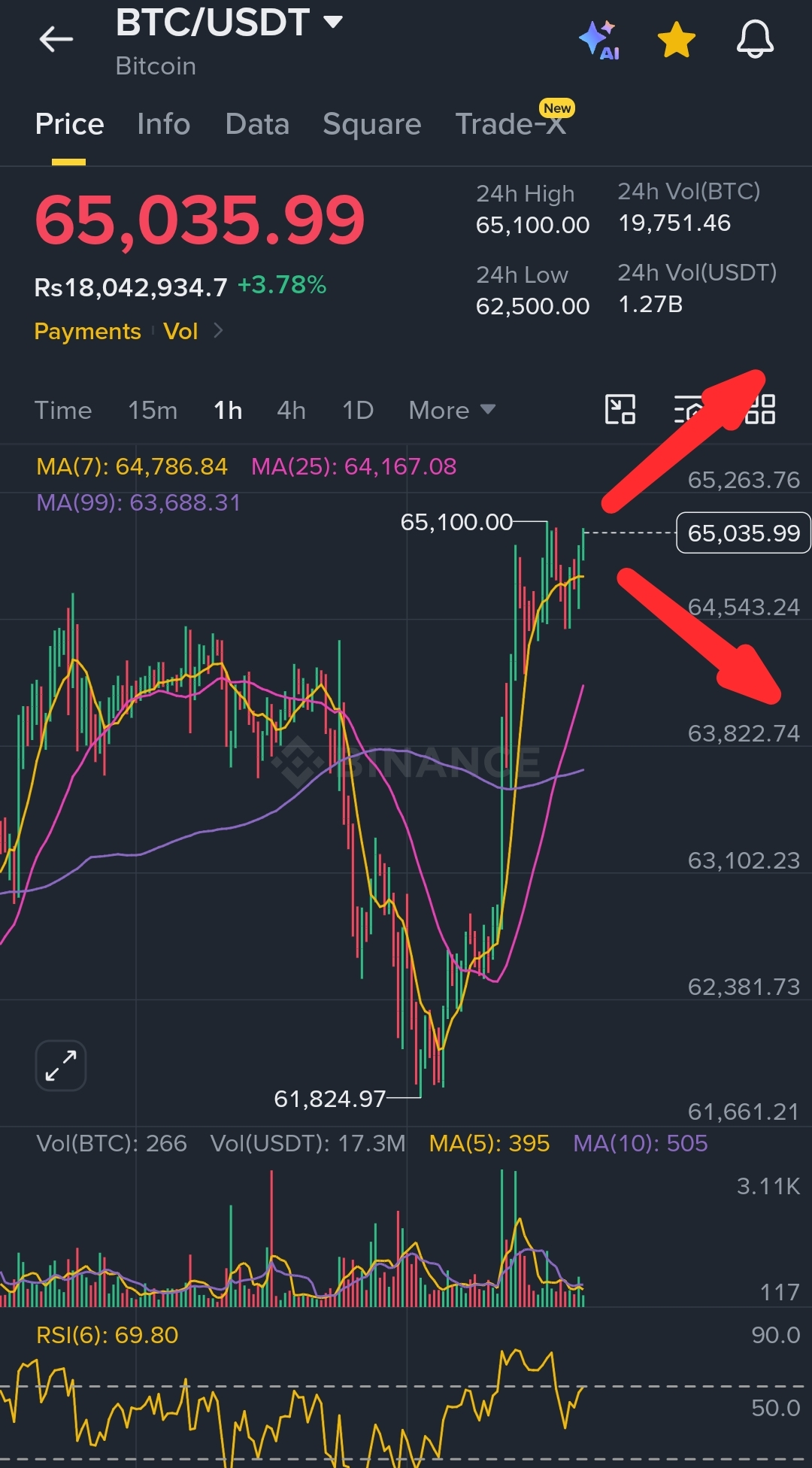The image size is (812, 1468).
Task: Tap the RSI(6): 69.80 label
Action: [x=108, y=1336]
